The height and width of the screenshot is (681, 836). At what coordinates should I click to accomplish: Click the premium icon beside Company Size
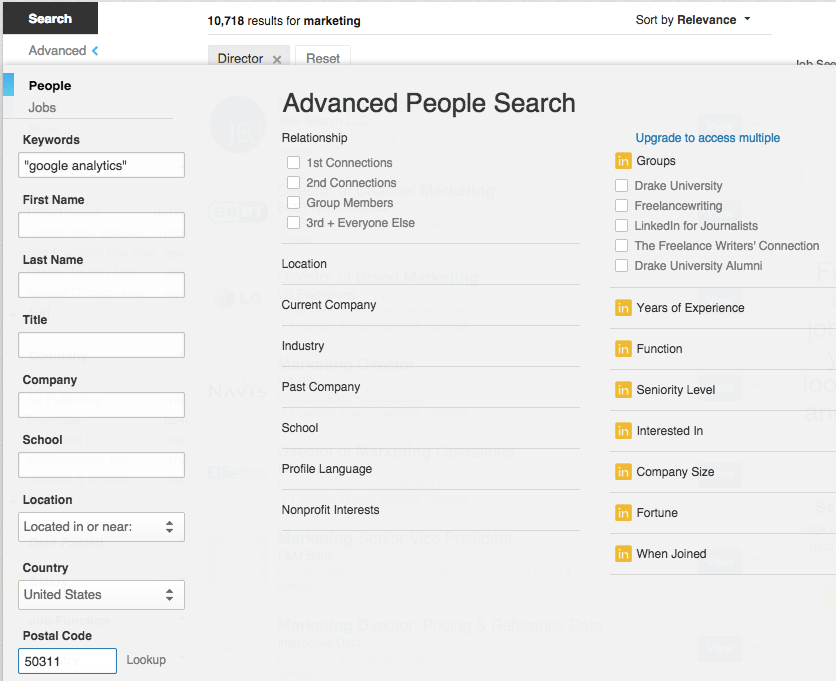coord(623,471)
